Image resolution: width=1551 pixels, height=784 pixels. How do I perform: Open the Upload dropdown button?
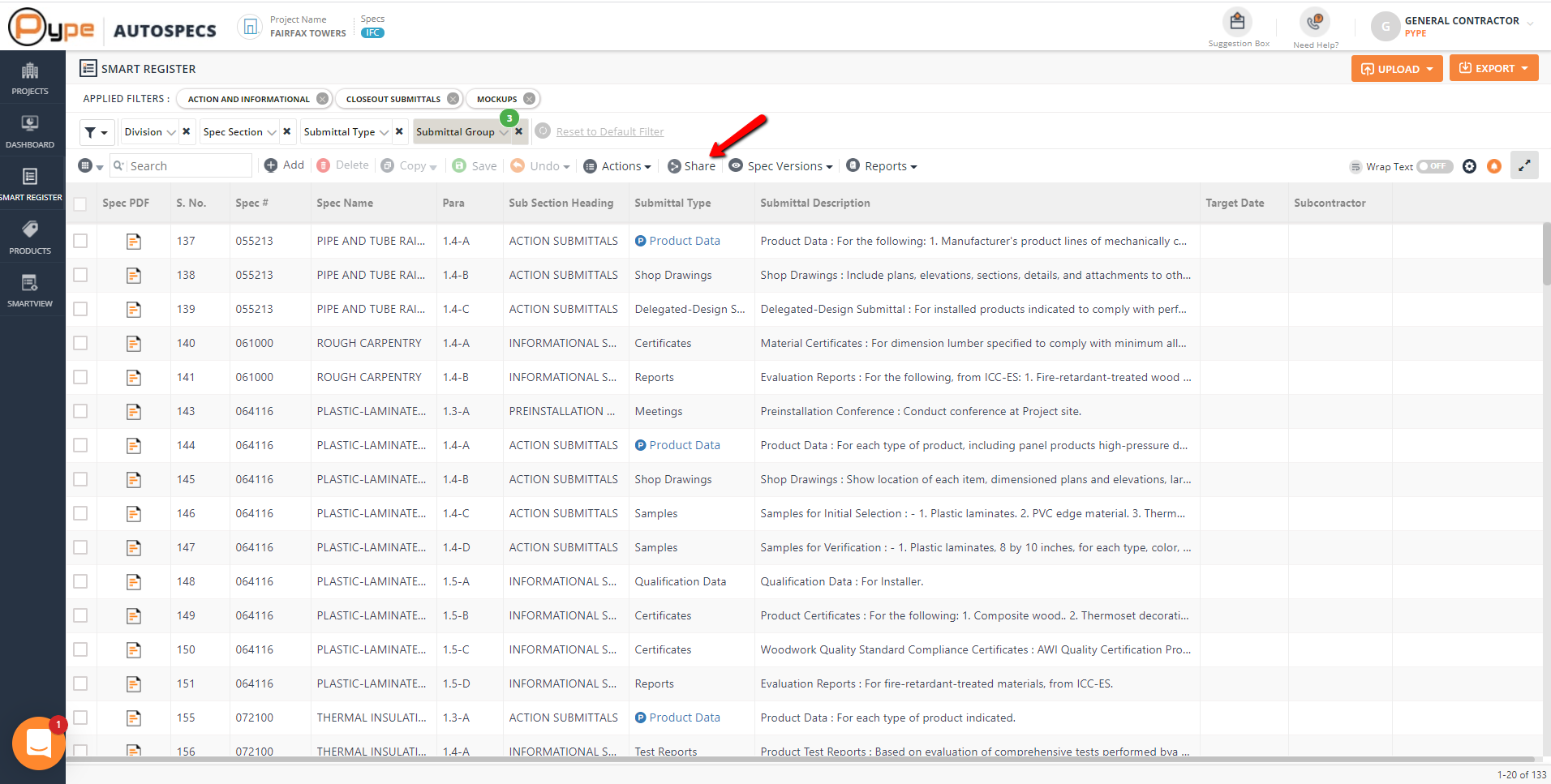pos(1397,69)
